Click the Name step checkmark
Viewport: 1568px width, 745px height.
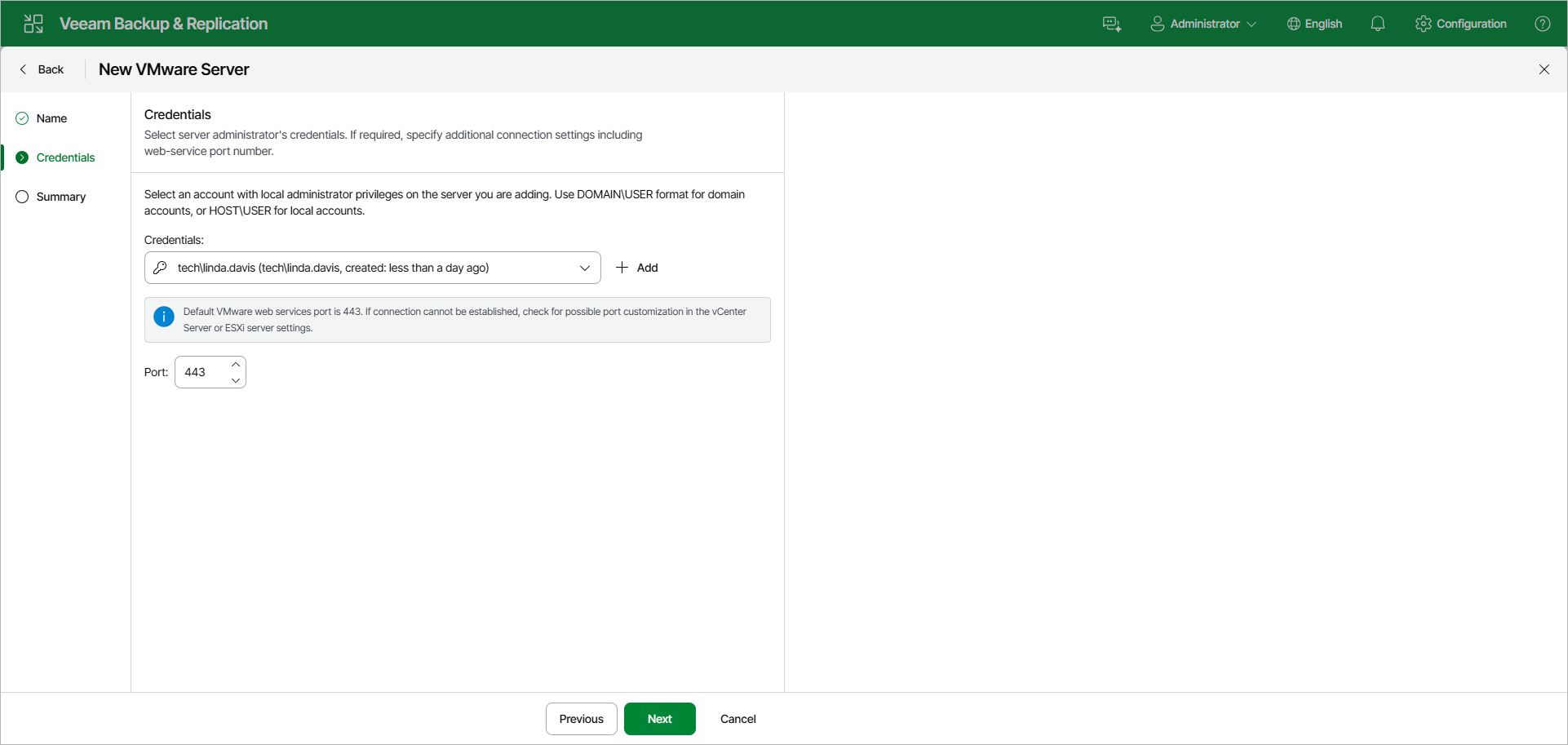coord(20,118)
